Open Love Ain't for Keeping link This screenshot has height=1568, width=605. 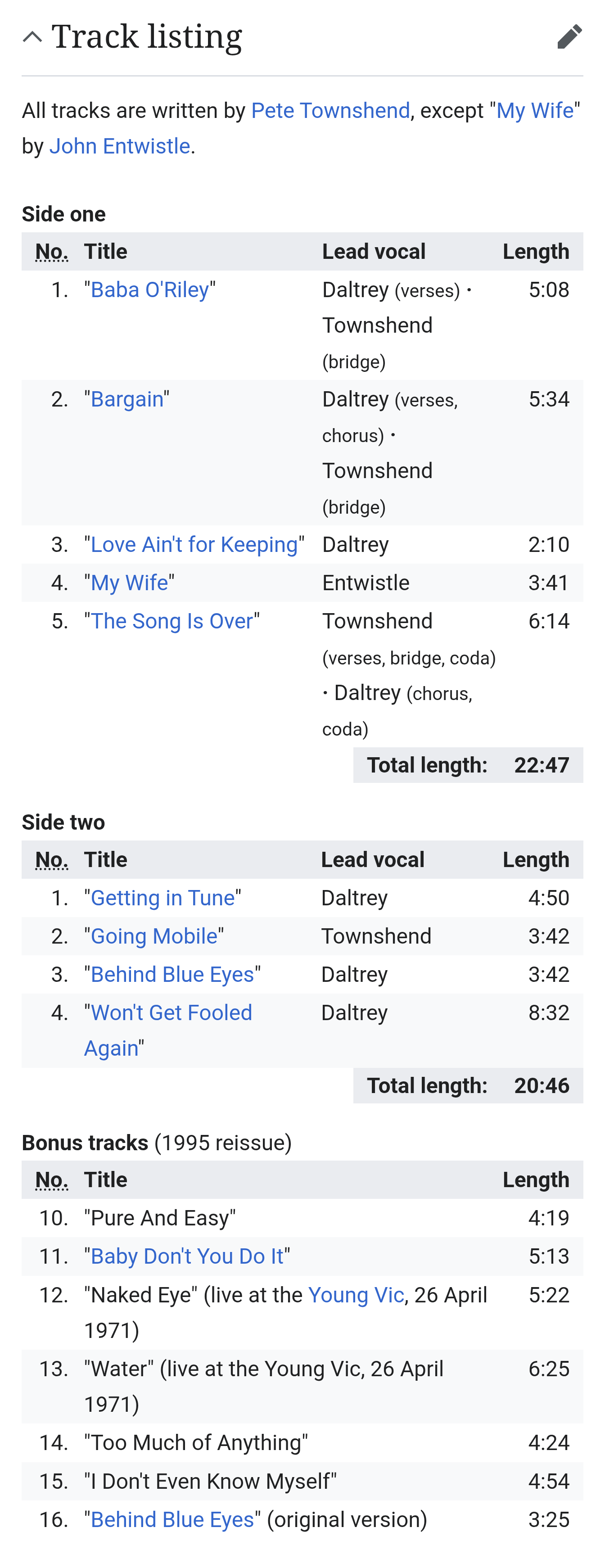click(x=194, y=545)
